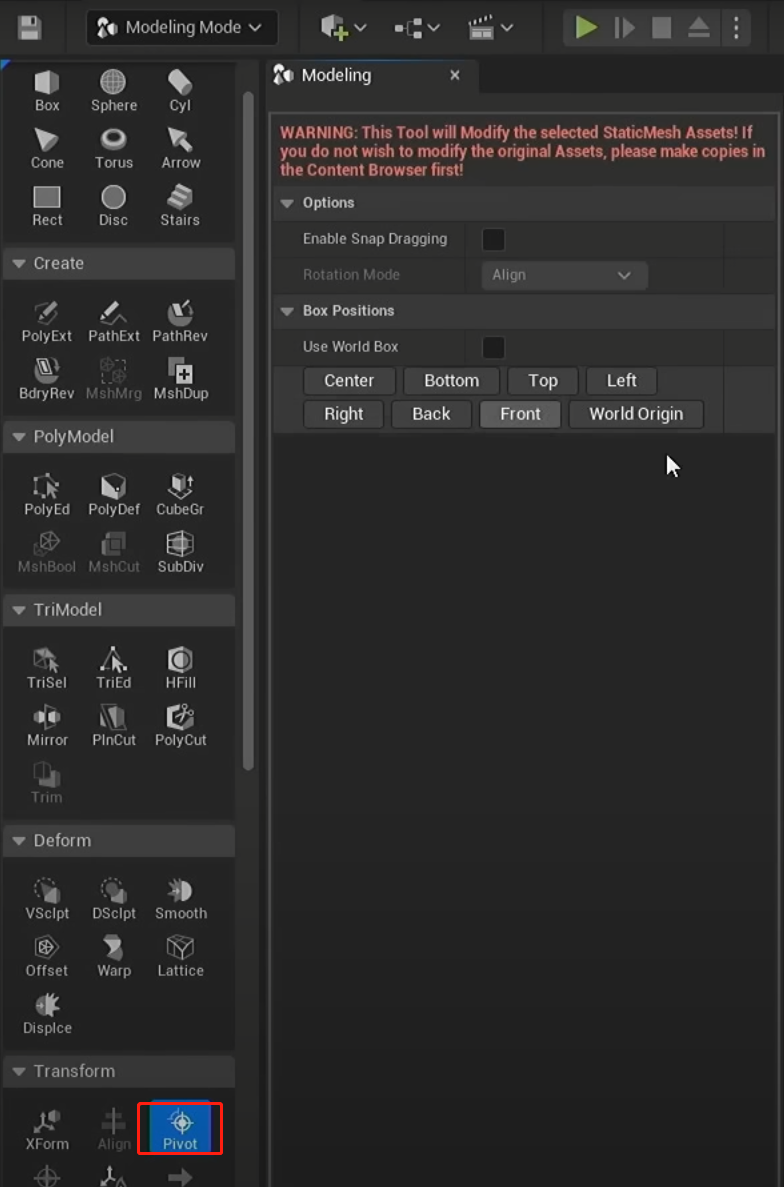Open the DSclpt sculpt tool
Image resolution: width=784 pixels, height=1187 pixels.
(x=114, y=899)
